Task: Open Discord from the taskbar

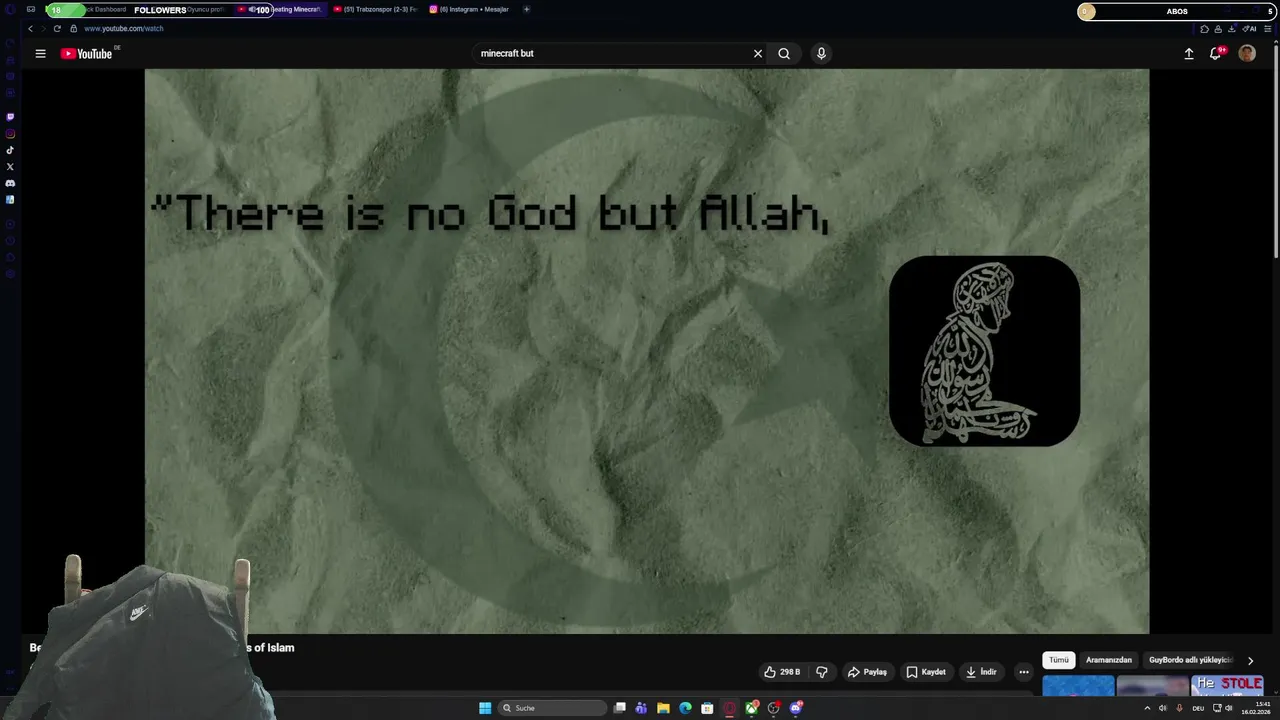Action: [796, 708]
